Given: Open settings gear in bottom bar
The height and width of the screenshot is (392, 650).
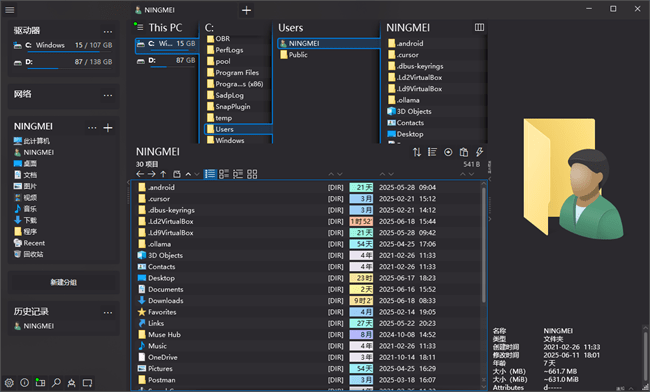Looking at the screenshot, I should point(9,382).
